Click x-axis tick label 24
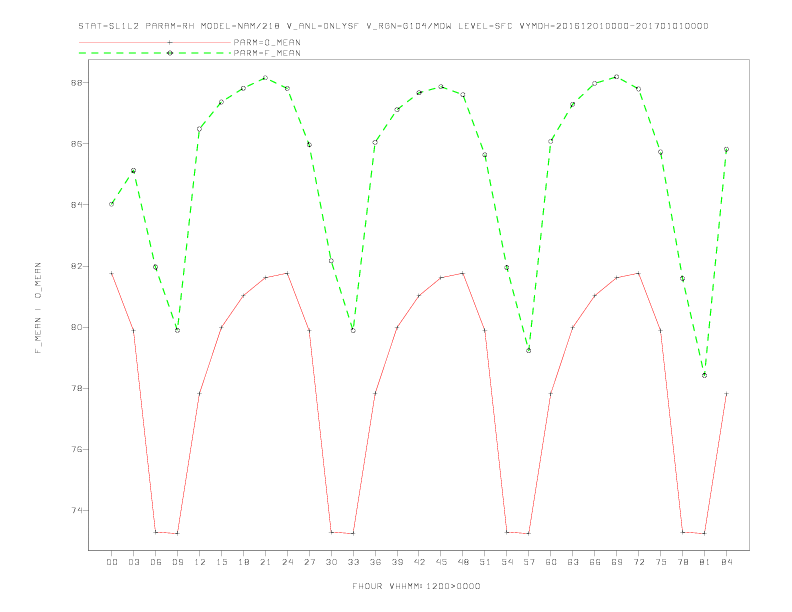 pyautogui.click(x=287, y=562)
